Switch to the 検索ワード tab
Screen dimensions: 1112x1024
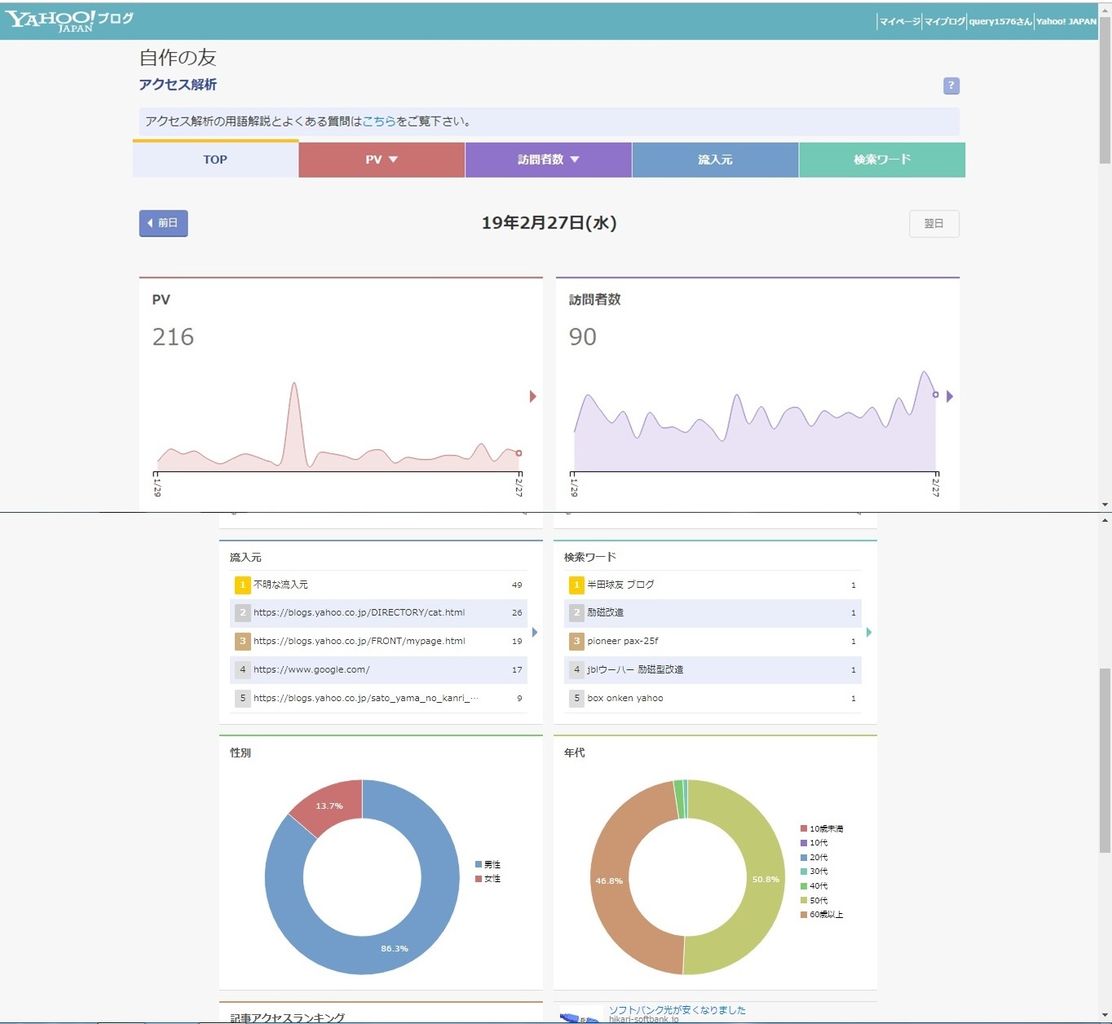(x=882, y=160)
